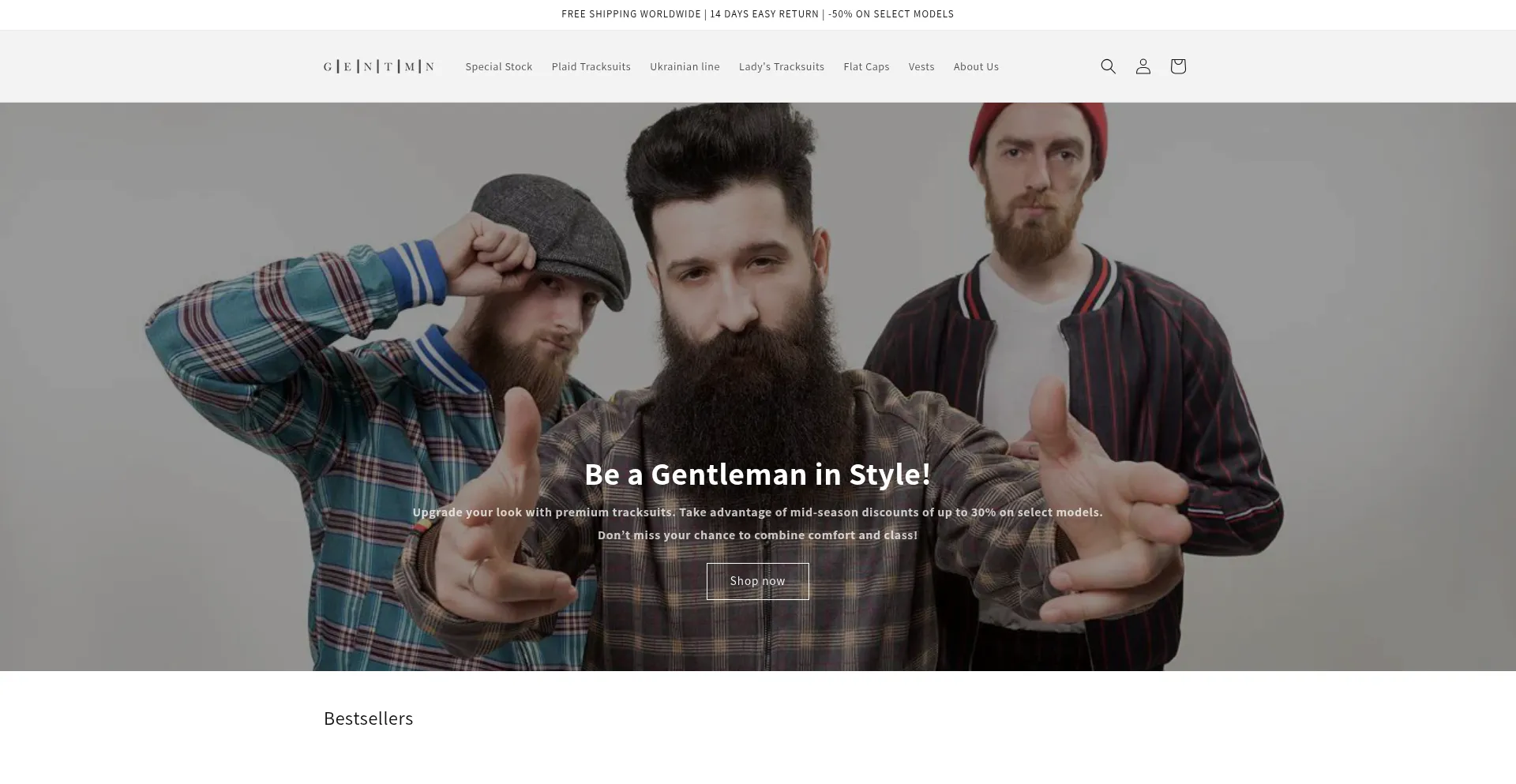This screenshot has height=784, width=1516.
Task: Click the free shipping announcement bar
Action: 757,14
